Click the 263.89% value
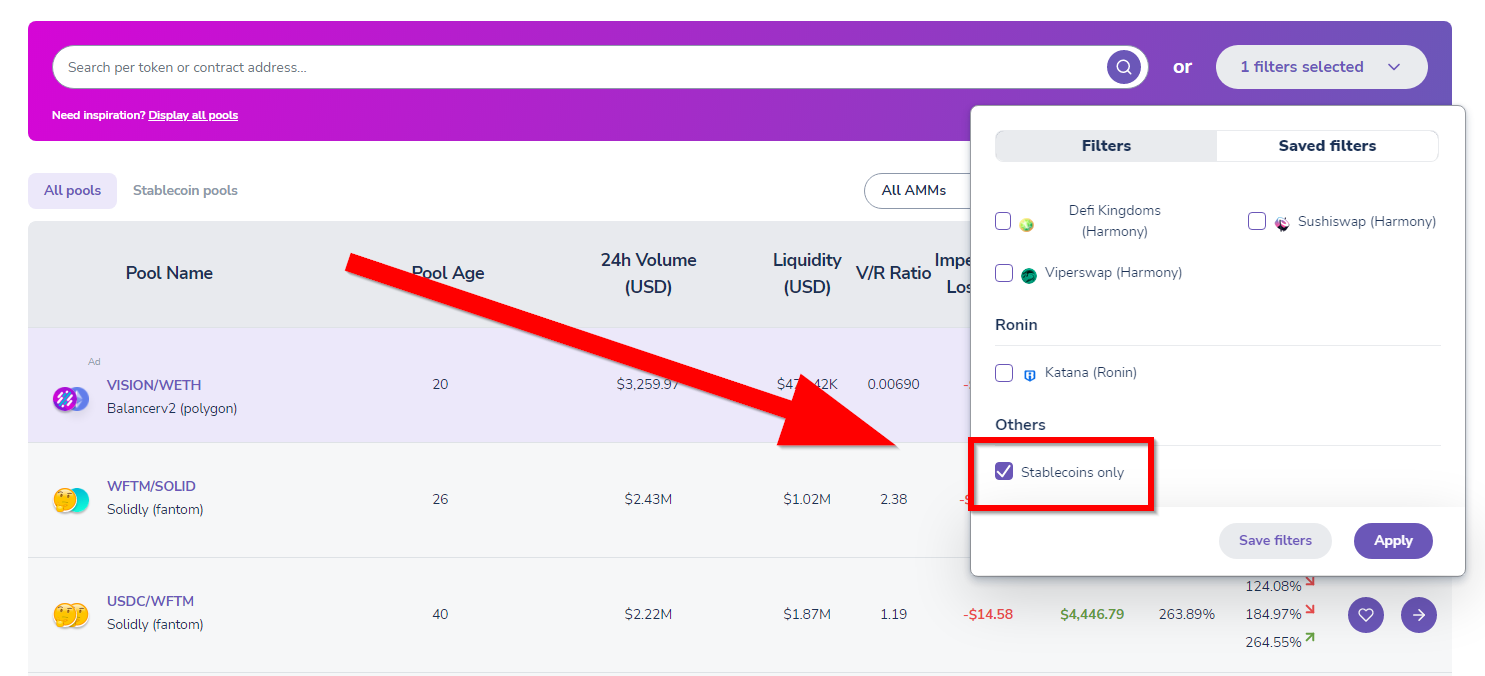 click(x=1187, y=614)
